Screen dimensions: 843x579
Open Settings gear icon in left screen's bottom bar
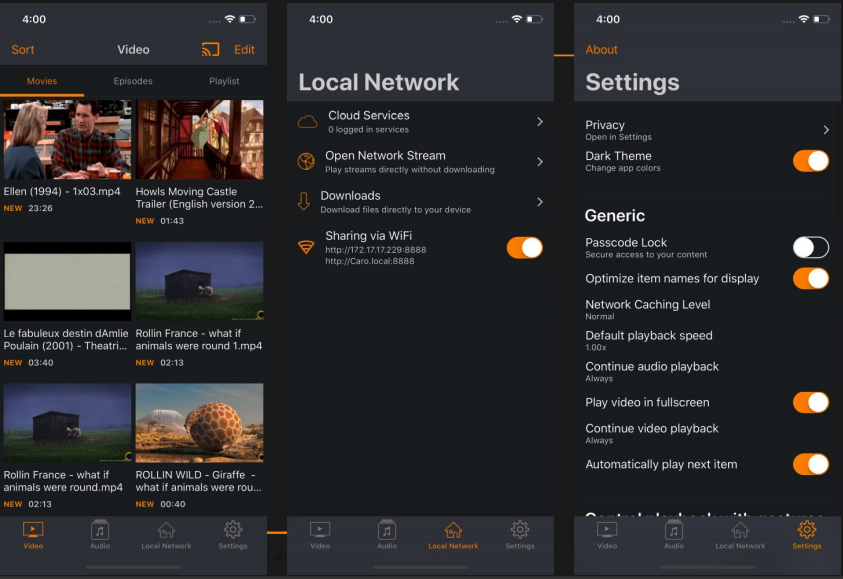pos(233,530)
